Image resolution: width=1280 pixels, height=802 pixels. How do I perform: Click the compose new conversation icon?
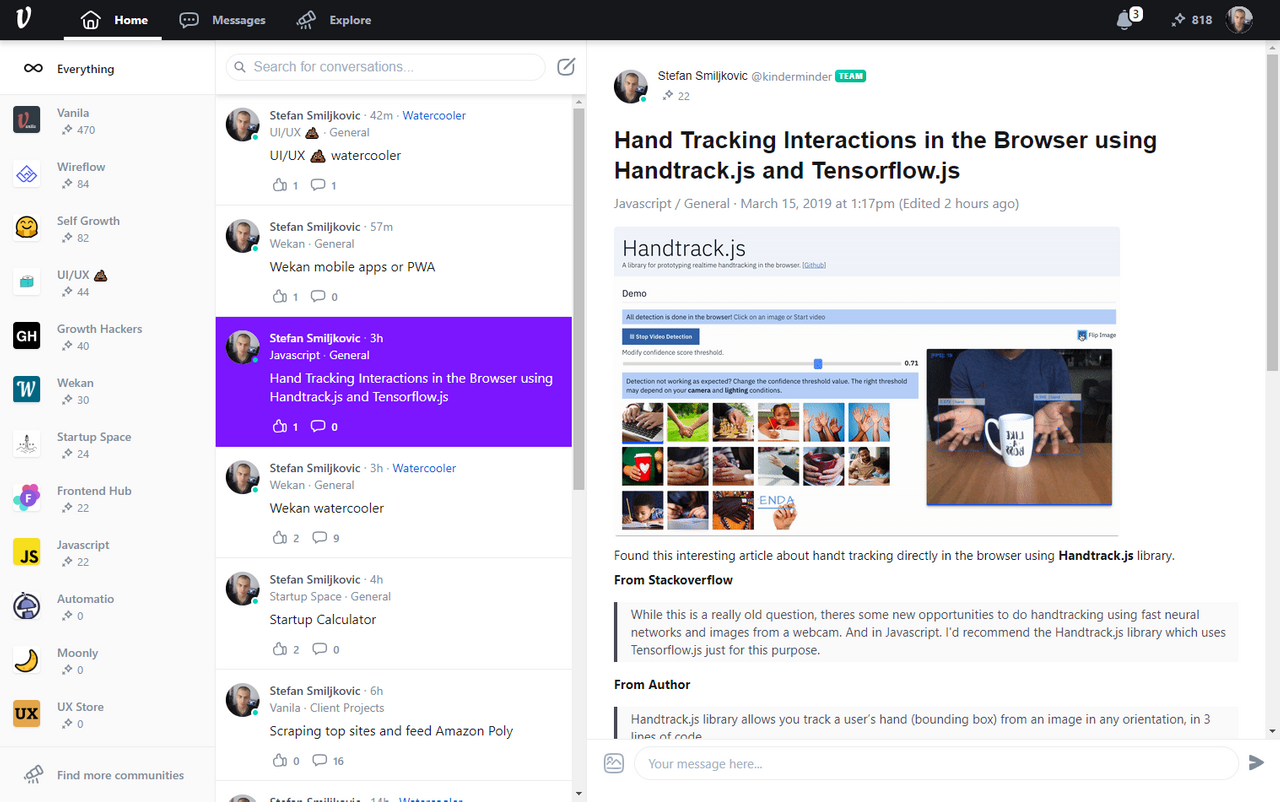click(566, 67)
